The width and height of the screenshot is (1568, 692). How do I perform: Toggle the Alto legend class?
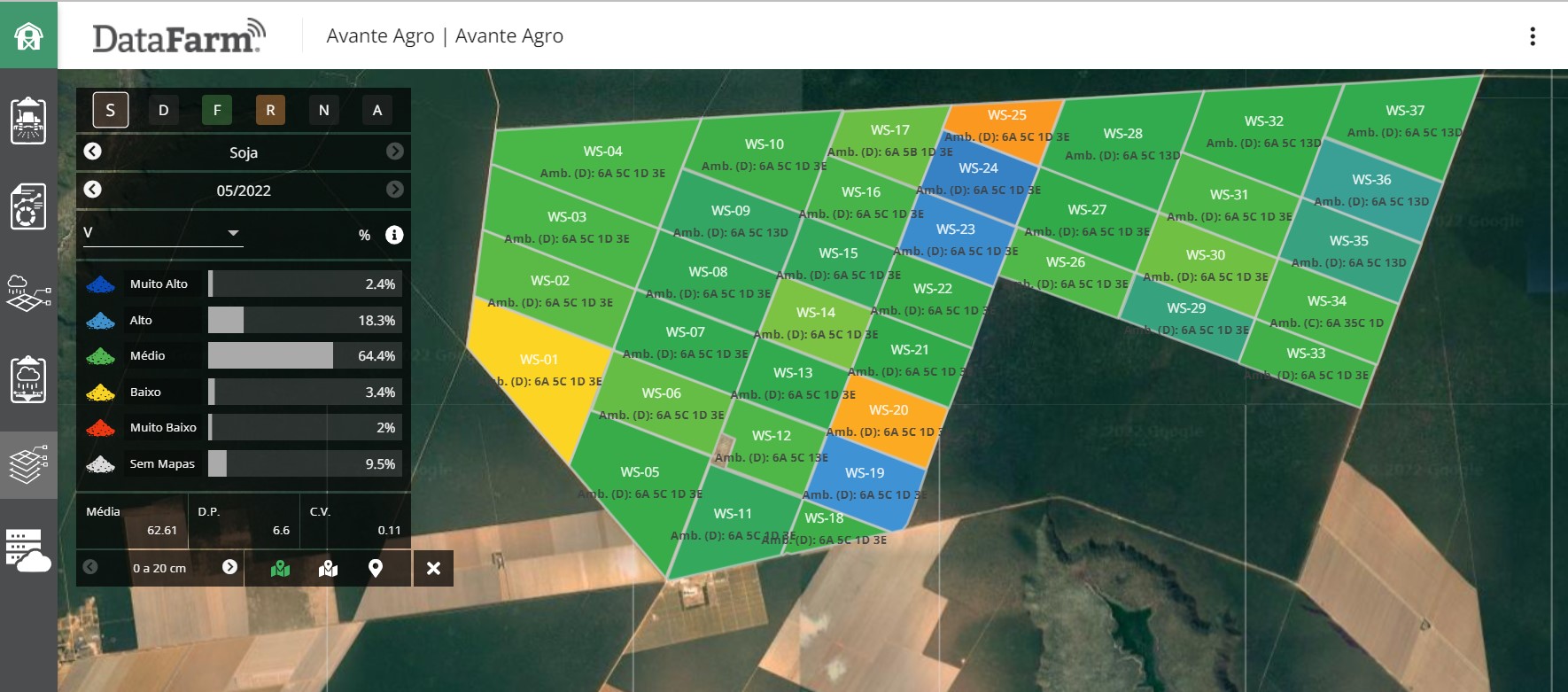point(140,320)
